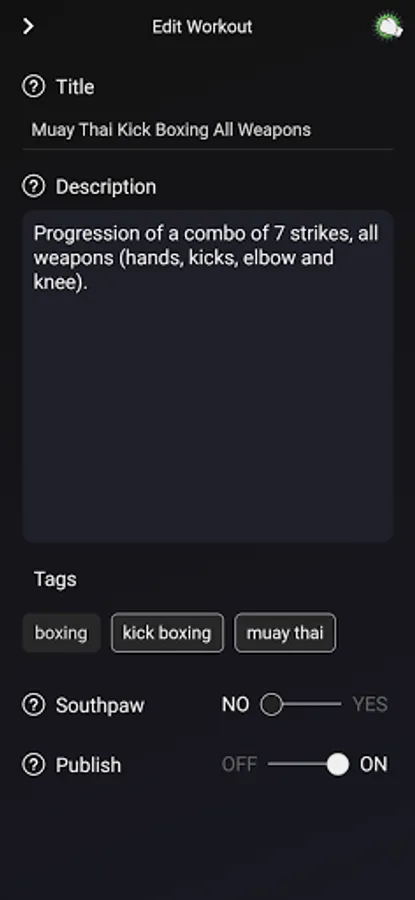Deselect the kick boxing tag

tap(167, 633)
